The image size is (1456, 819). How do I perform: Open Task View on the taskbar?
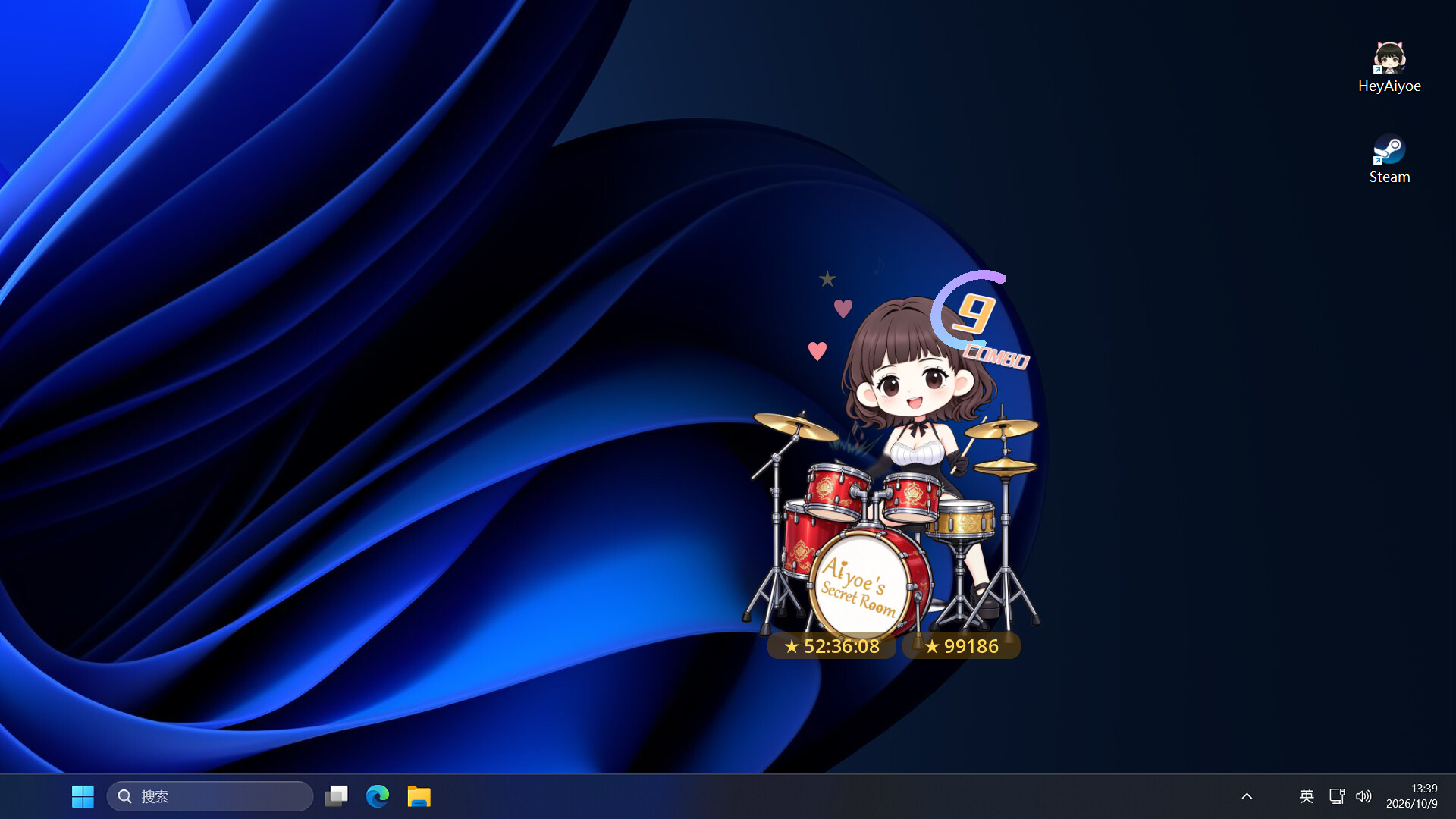[336, 796]
